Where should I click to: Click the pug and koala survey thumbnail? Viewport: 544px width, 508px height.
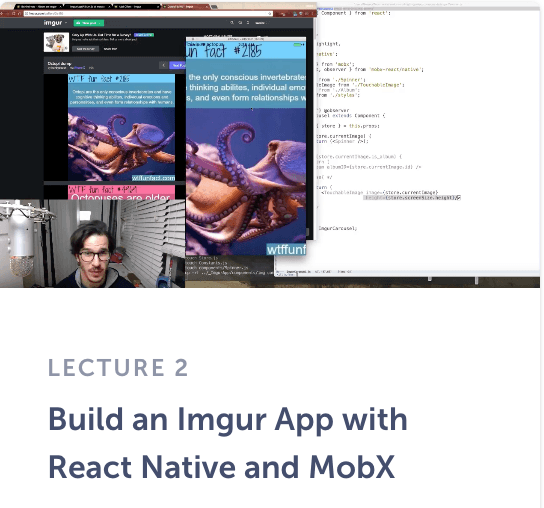pos(56,42)
